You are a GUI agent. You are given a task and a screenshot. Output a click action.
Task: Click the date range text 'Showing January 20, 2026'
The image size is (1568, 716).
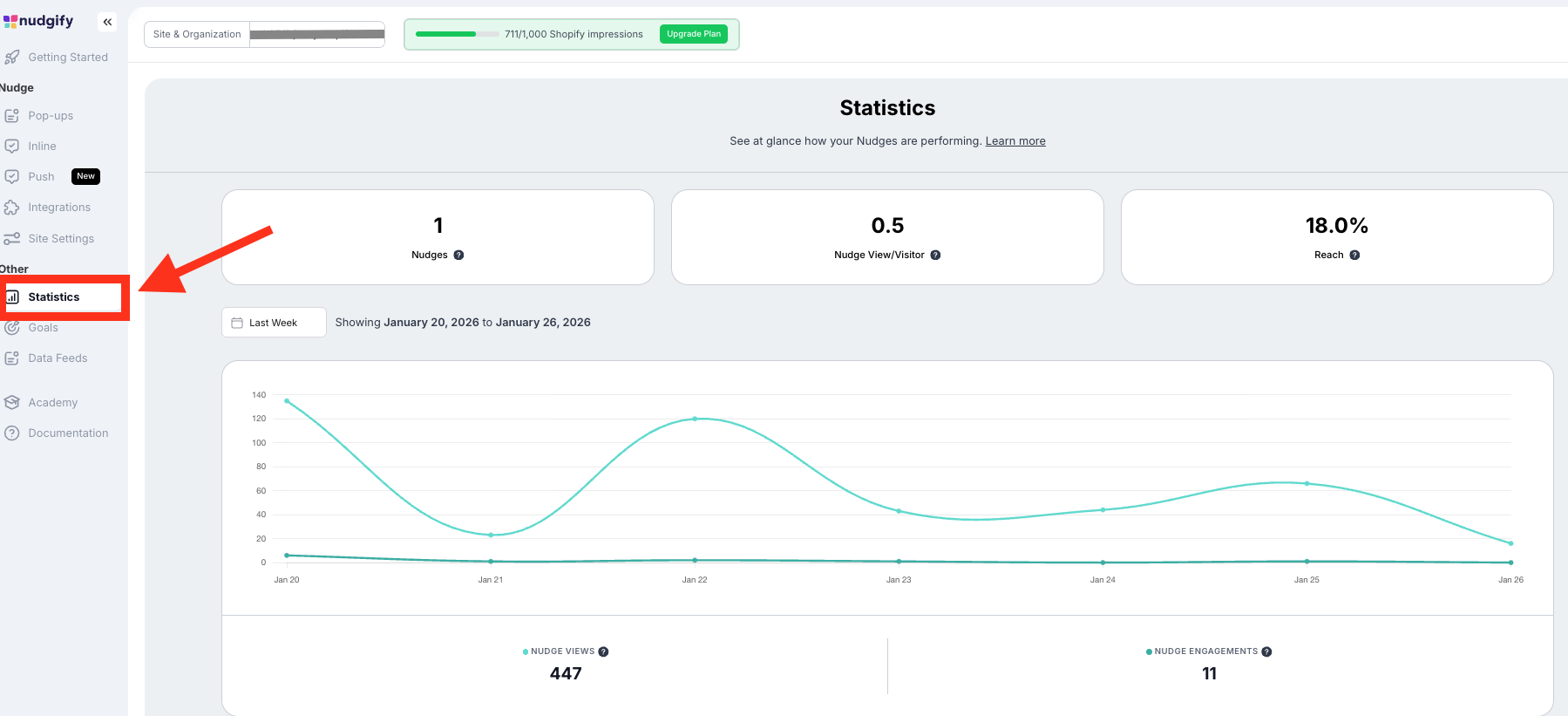(x=407, y=323)
